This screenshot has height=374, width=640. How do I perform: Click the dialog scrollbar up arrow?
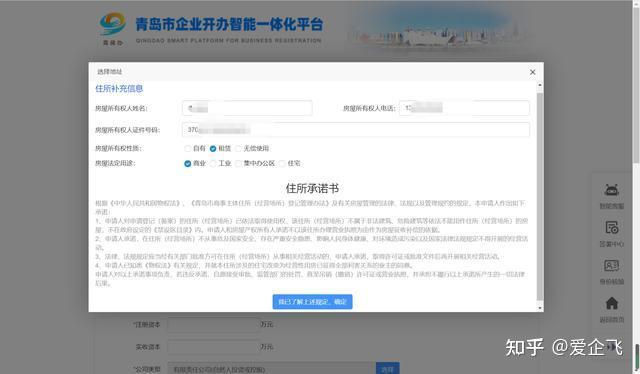(540, 86)
